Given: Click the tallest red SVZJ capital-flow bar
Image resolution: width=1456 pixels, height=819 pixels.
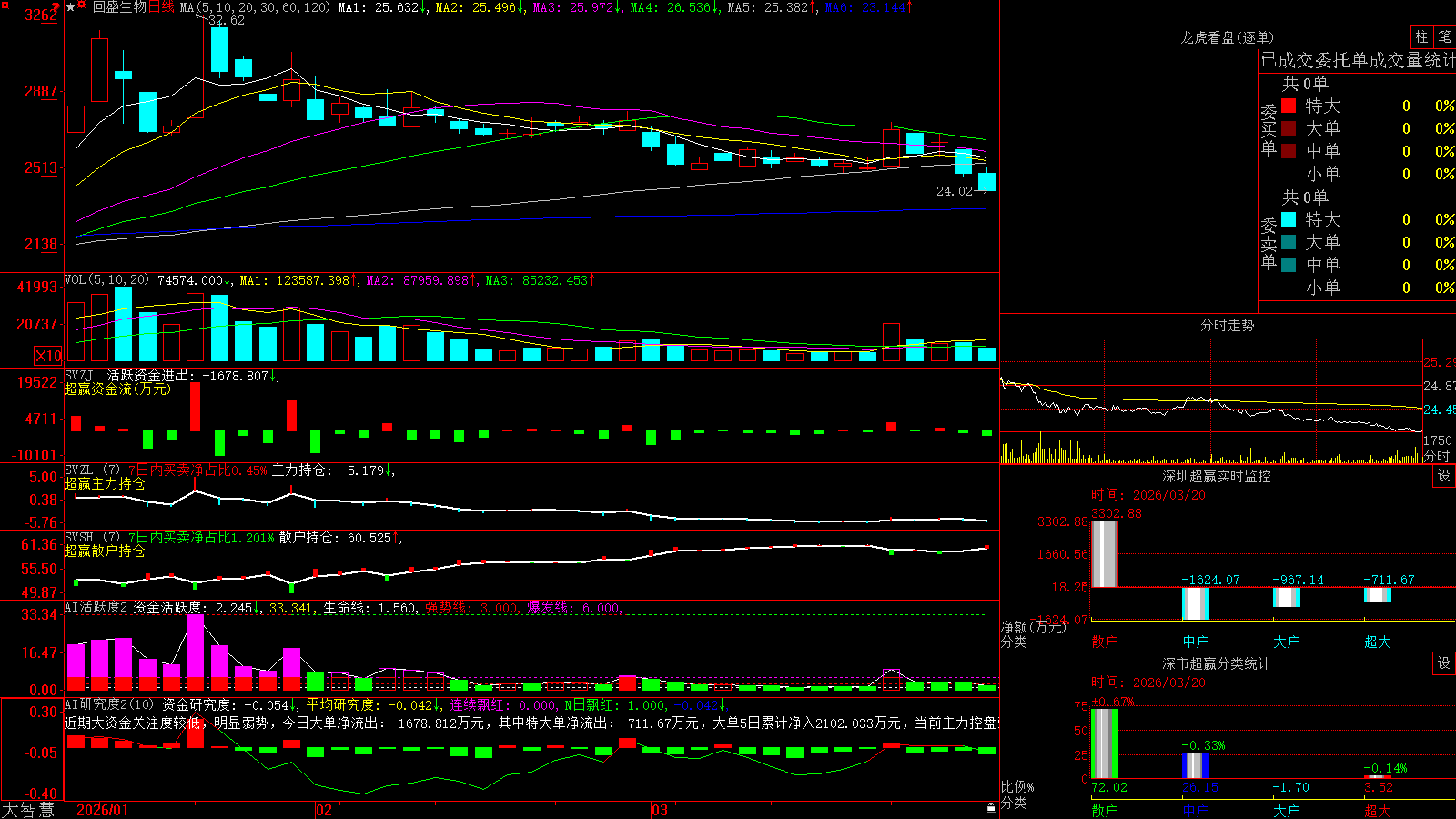Looking at the screenshot, I should pos(195,407).
